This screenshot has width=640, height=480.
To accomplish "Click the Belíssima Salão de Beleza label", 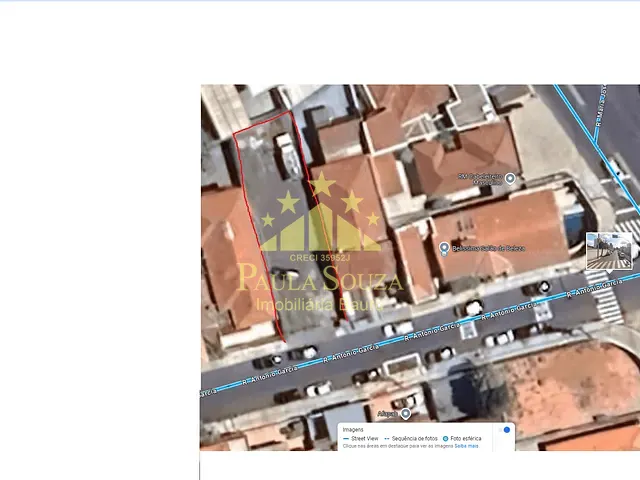I will point(489,248).
